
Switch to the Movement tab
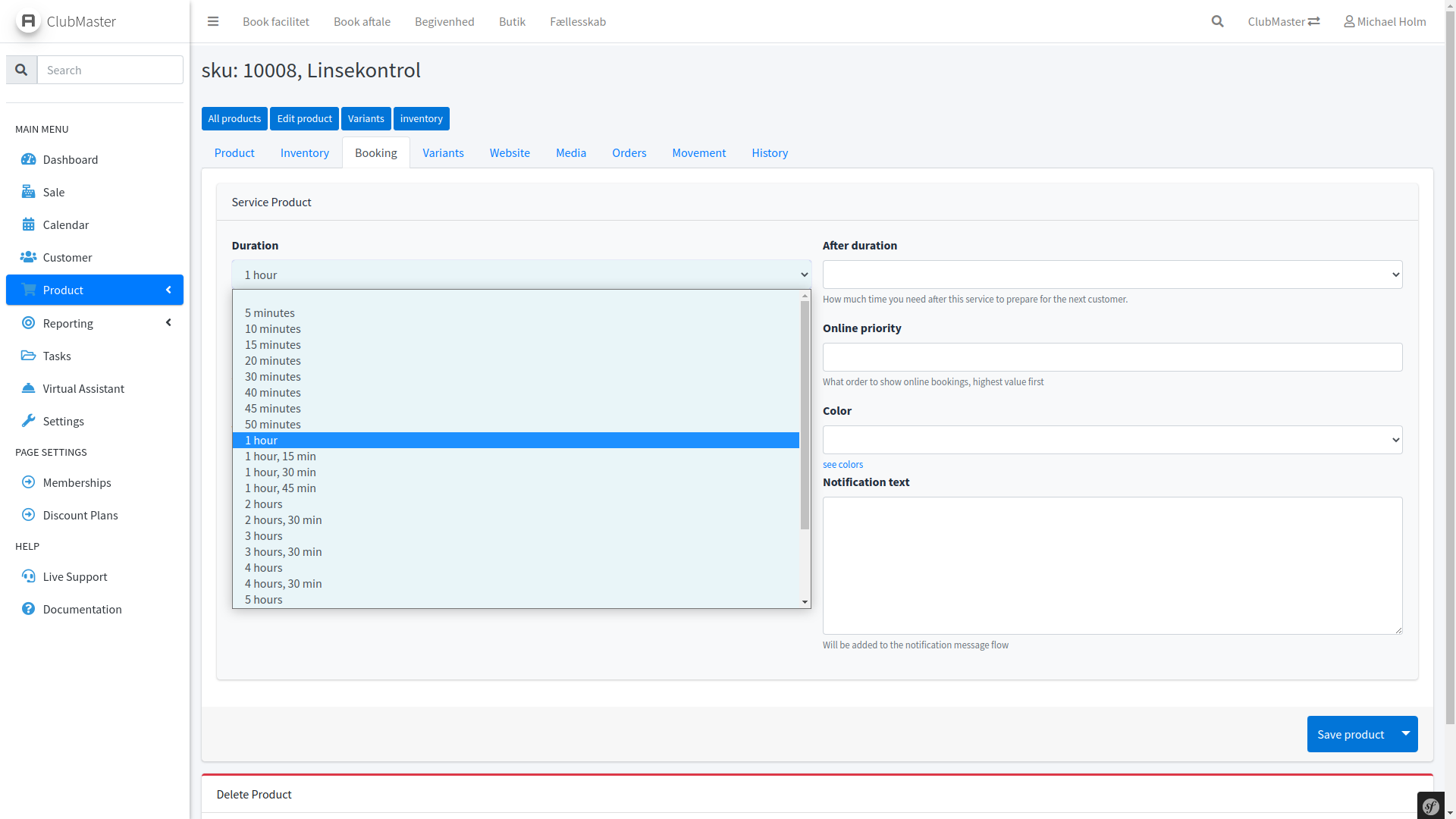tap(698, 152)
